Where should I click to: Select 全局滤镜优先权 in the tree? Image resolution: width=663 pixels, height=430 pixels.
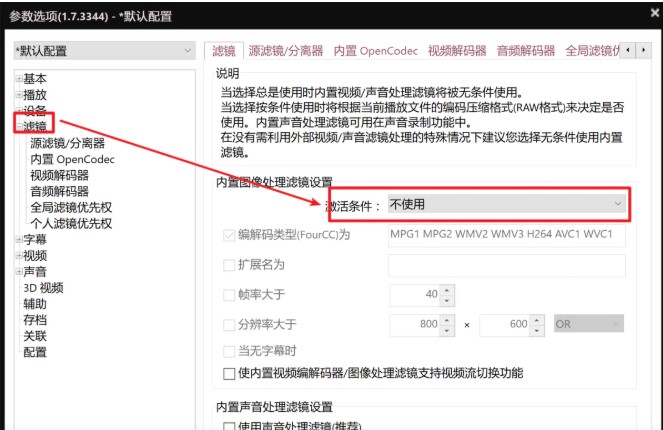pos(71,207)
